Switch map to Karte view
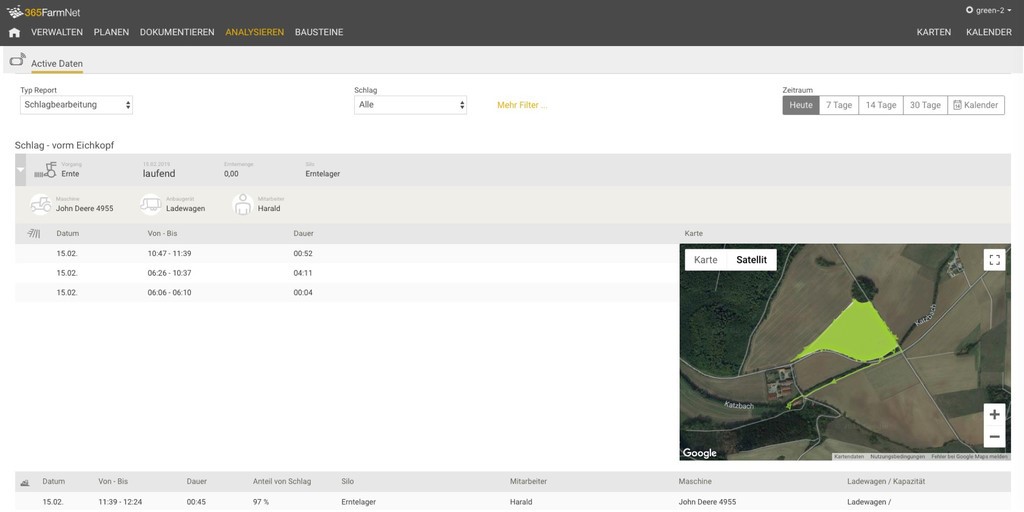This screenshot has width=1024, height=512. click(x=706, y=260)
